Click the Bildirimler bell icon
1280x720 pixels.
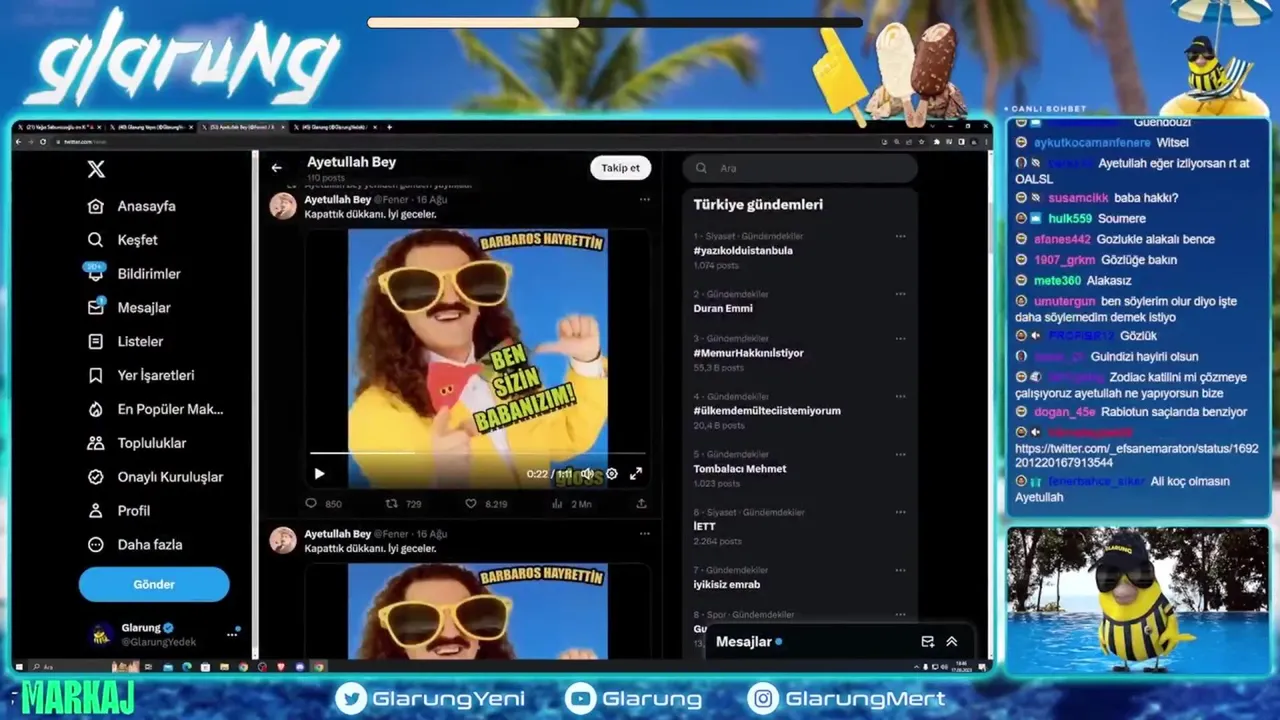96,274
